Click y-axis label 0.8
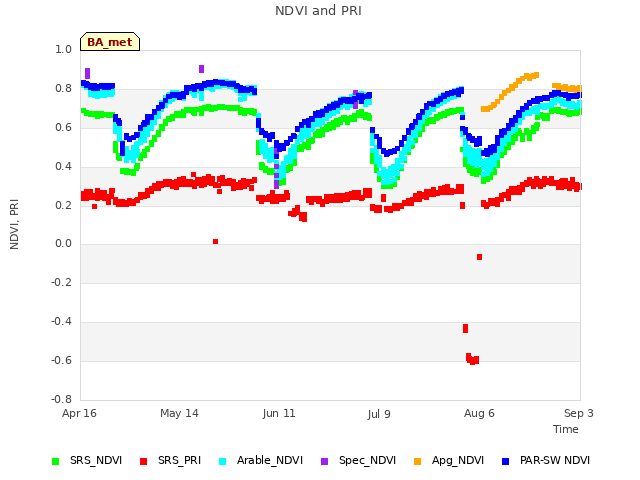 (x=63, y=89)
